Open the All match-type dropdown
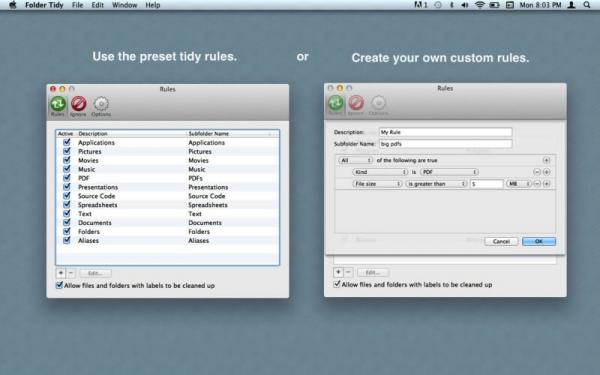This screenshot has height=375, width=600. [x=355, y=160]
